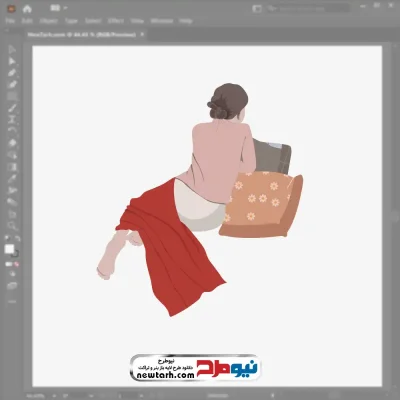Open the Type menu

click(x=71, y=21)
